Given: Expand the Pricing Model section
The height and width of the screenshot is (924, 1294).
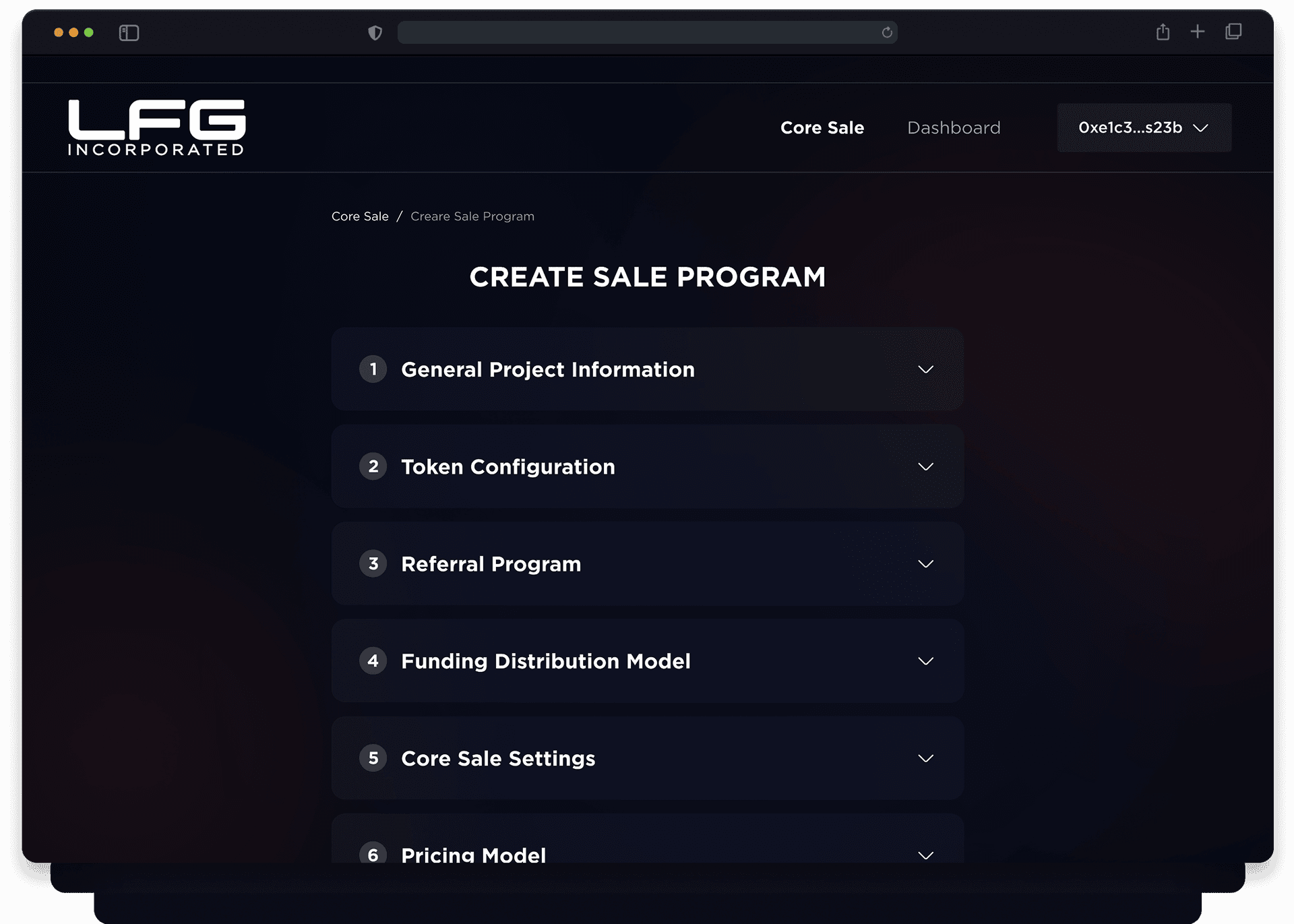Looking at the screenshot, I should click(x=925, y=855).
